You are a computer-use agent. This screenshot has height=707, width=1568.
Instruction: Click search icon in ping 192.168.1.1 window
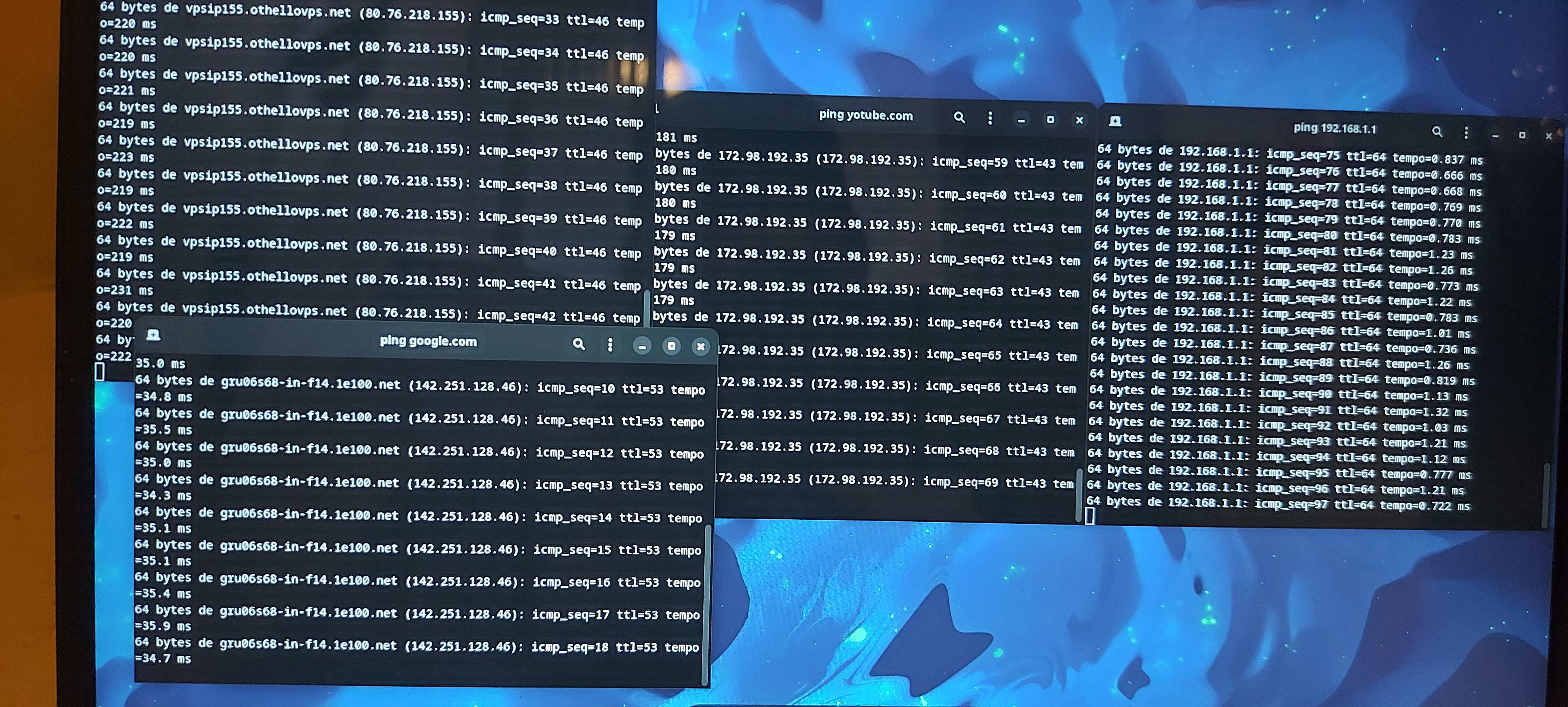click(x=1437, y=132)
